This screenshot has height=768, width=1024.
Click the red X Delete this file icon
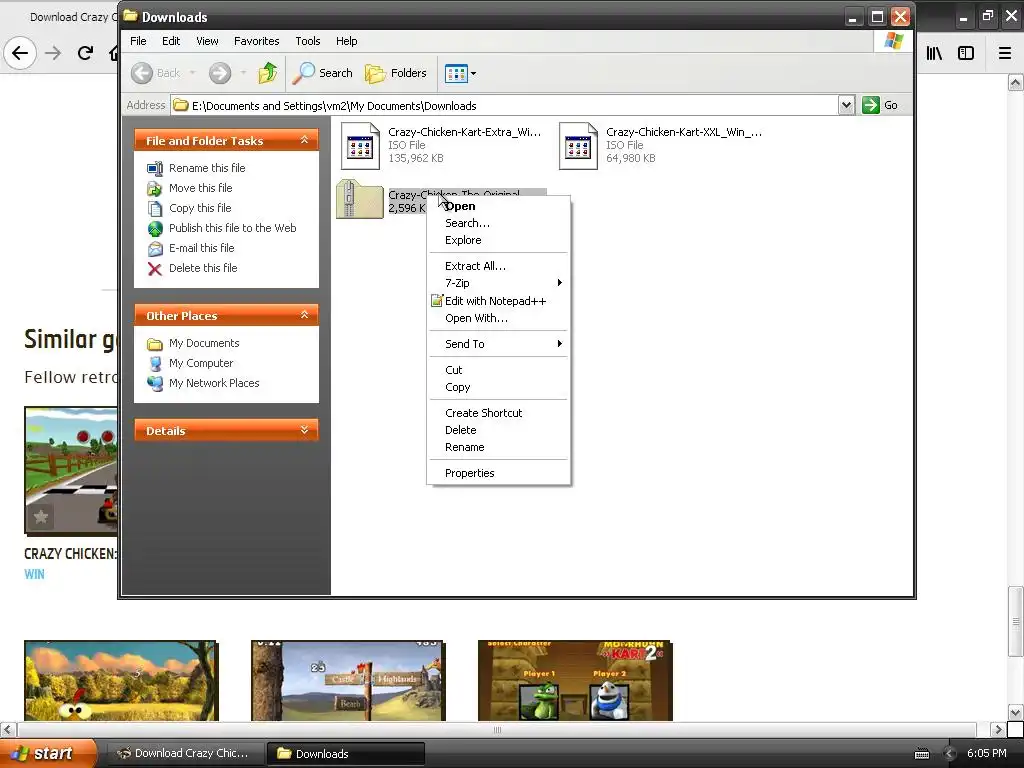155,268
